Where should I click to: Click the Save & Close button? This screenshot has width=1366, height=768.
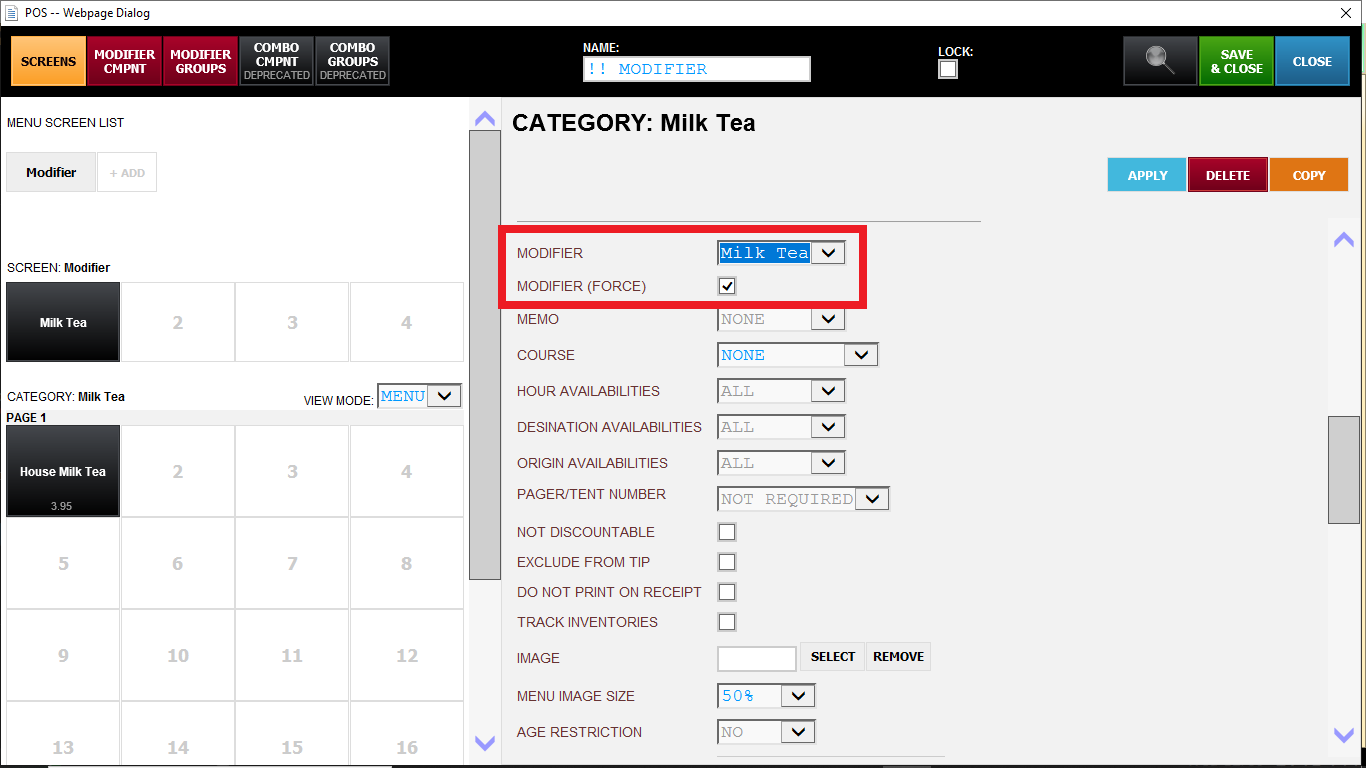click(1236, 61)
